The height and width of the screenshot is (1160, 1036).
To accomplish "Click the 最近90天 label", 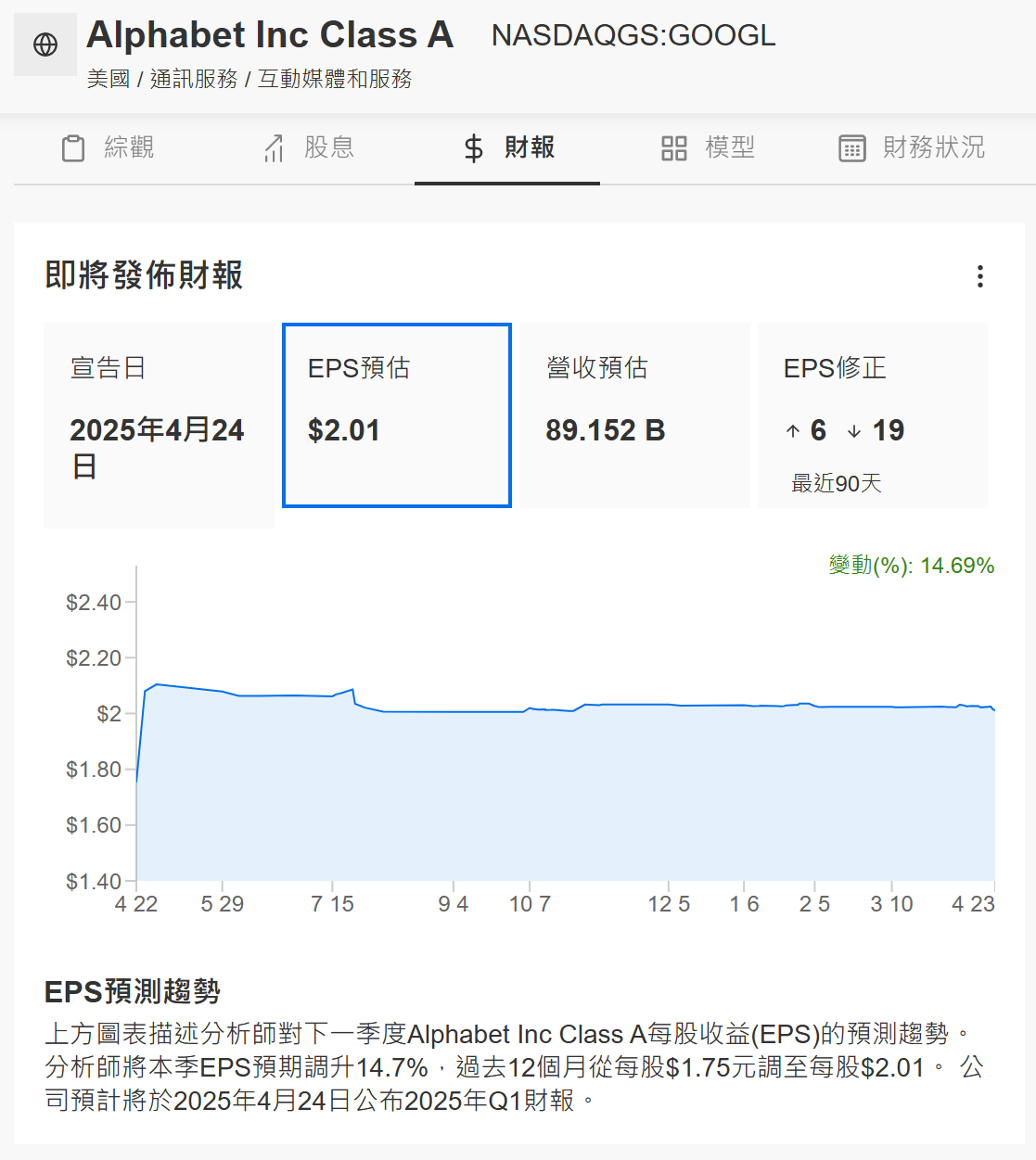I will (836, 483).
